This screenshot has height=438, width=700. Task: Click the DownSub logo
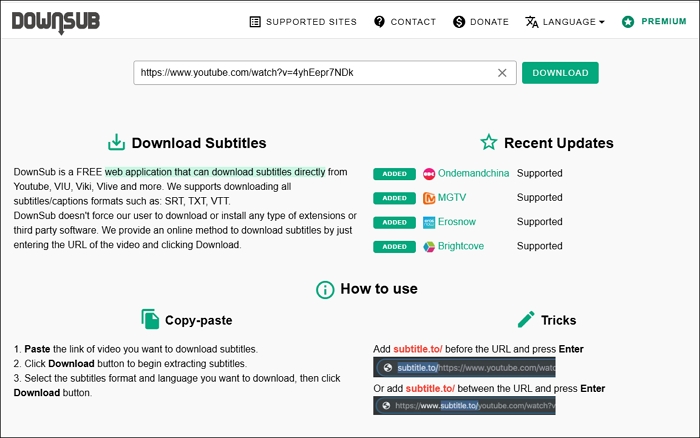(56, 22)
